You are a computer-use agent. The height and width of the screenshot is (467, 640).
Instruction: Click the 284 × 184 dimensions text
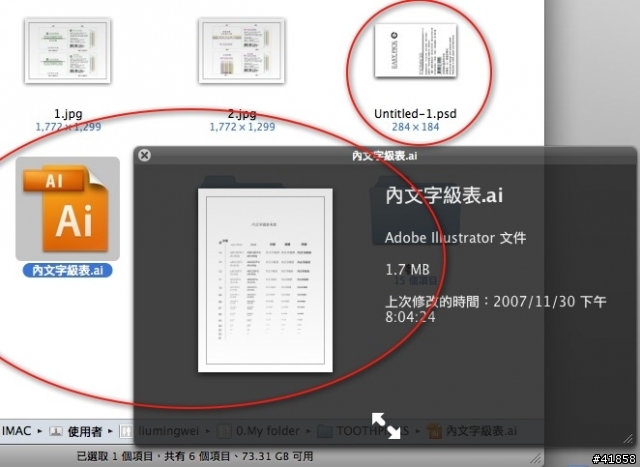[x=416, y=127]
